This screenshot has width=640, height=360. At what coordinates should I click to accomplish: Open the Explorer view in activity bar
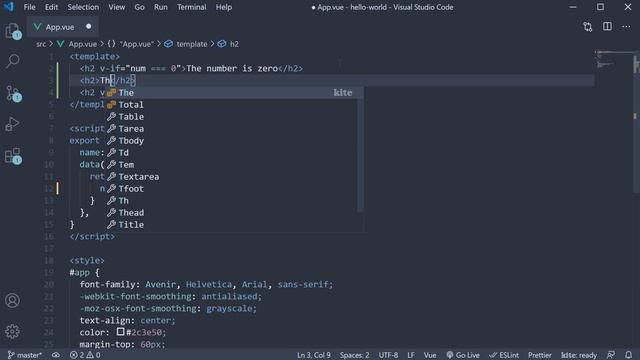[x=13, y=31]
